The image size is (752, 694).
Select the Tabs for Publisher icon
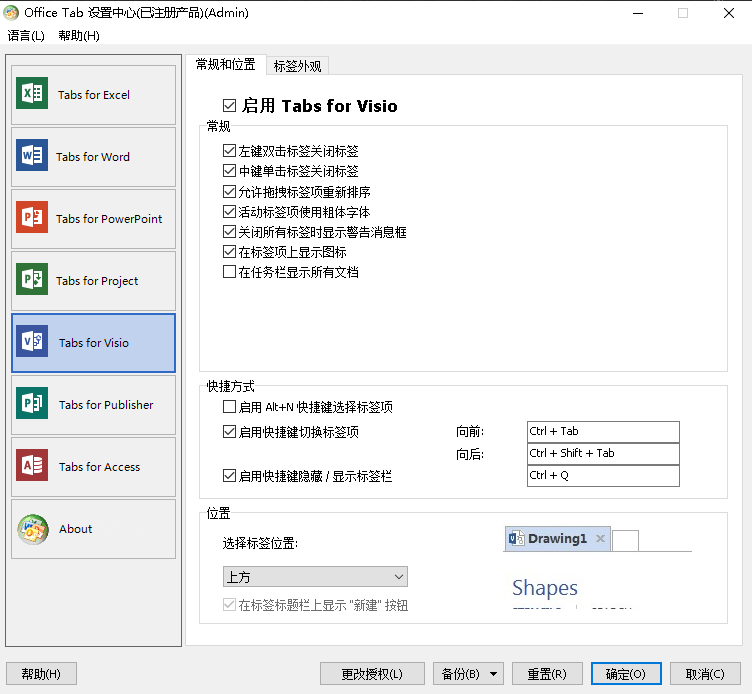tap(32, 405)
